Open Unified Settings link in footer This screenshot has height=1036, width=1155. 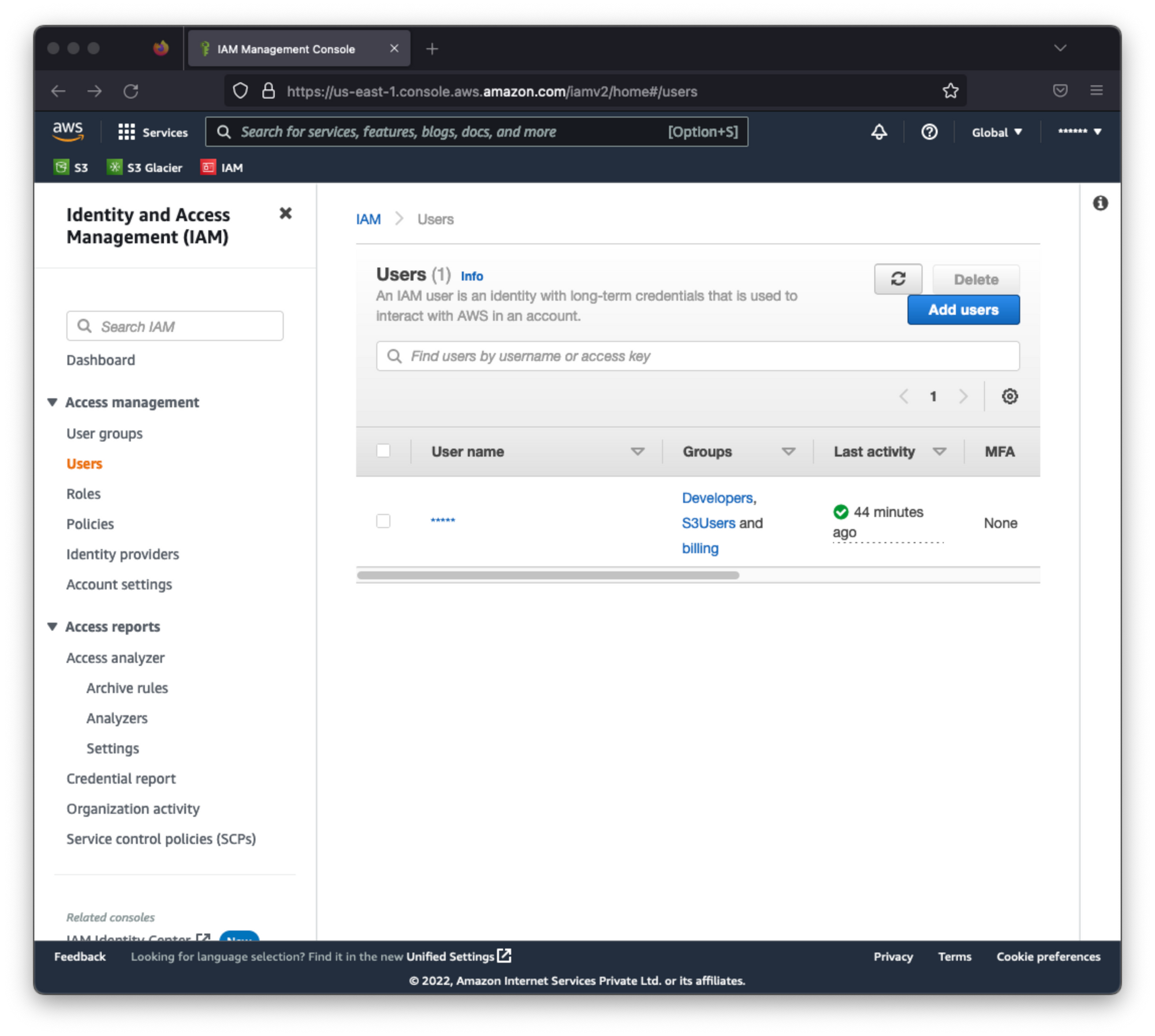coord(459,956)
